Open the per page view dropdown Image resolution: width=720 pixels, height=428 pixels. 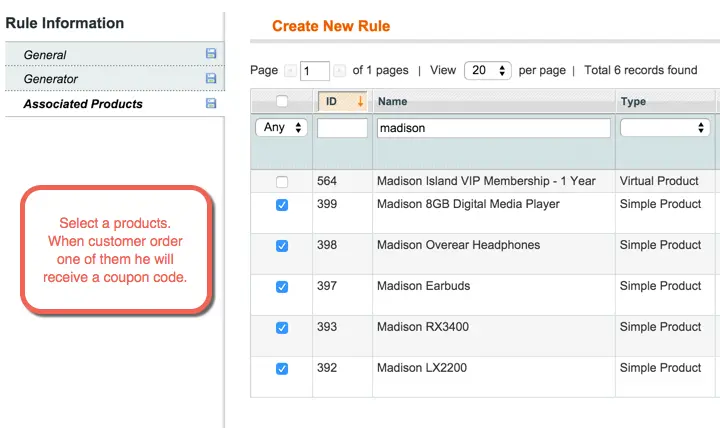coord(488,70)
